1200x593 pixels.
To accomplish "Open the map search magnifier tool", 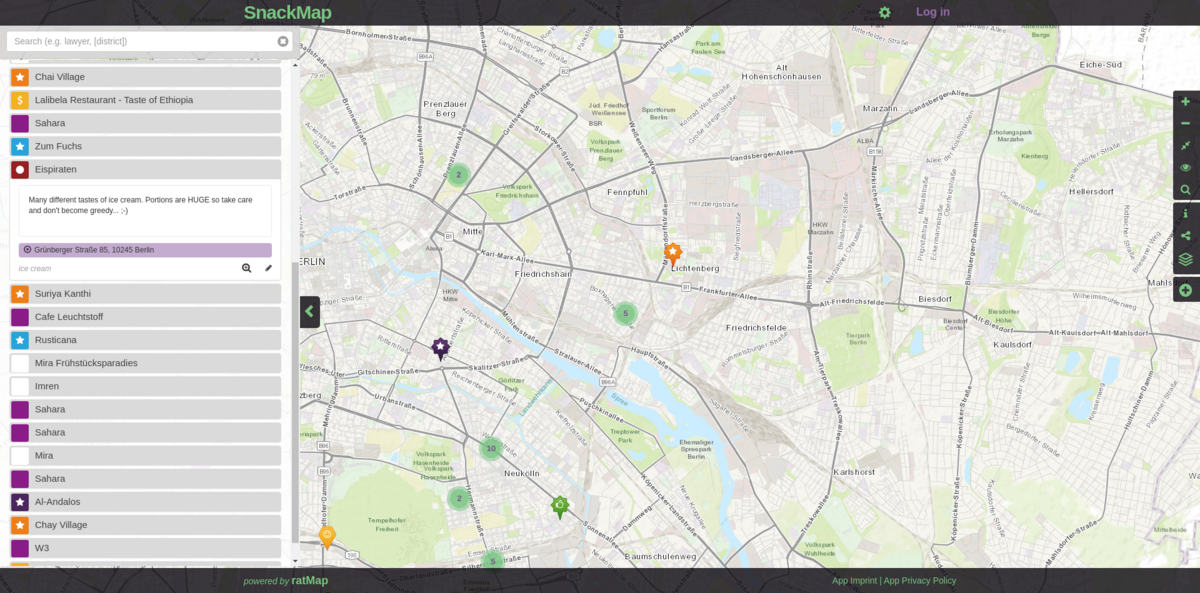I will 1185,189.
